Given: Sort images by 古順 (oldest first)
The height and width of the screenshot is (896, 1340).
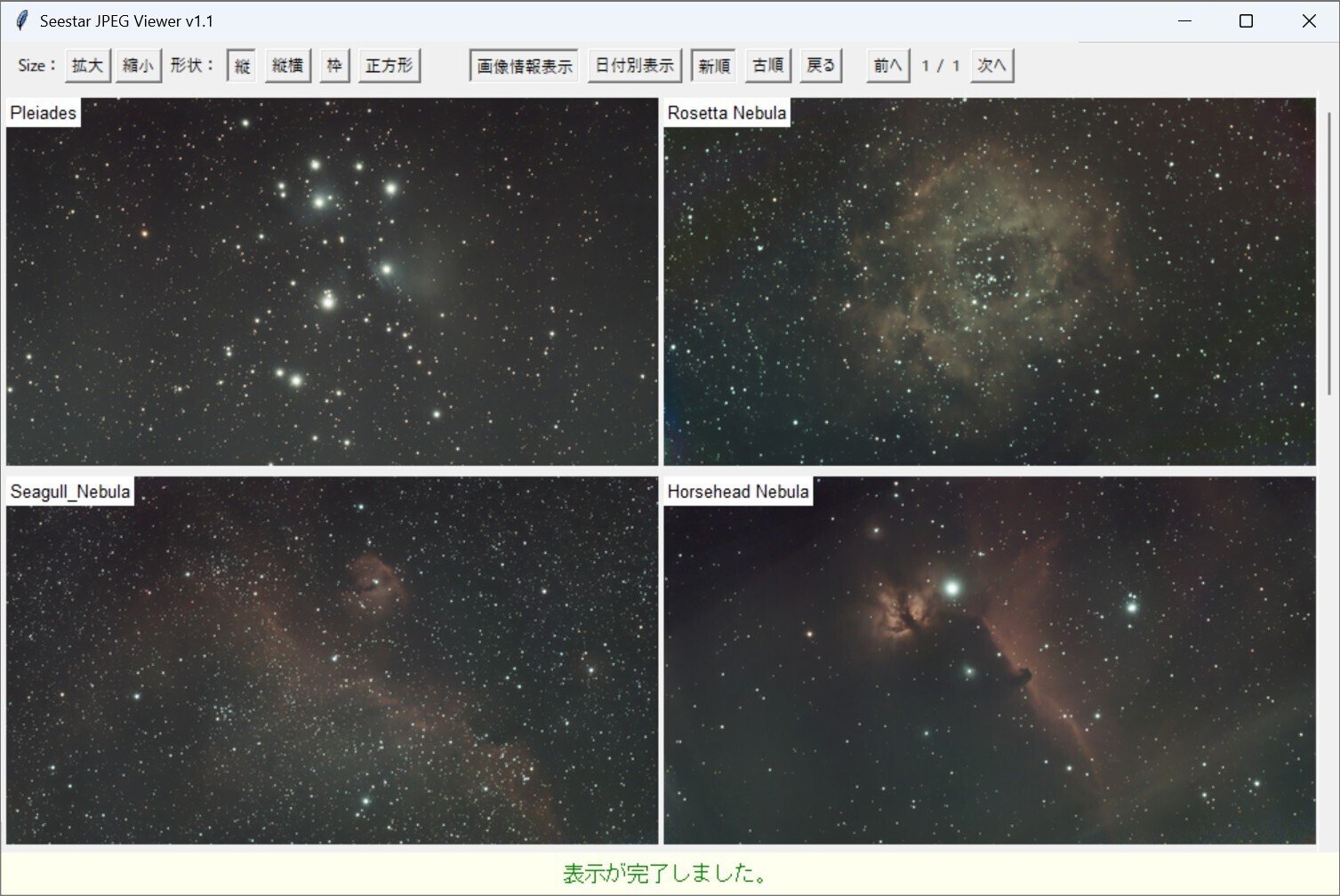Looking at the screenshot, I should coord(766,64).
